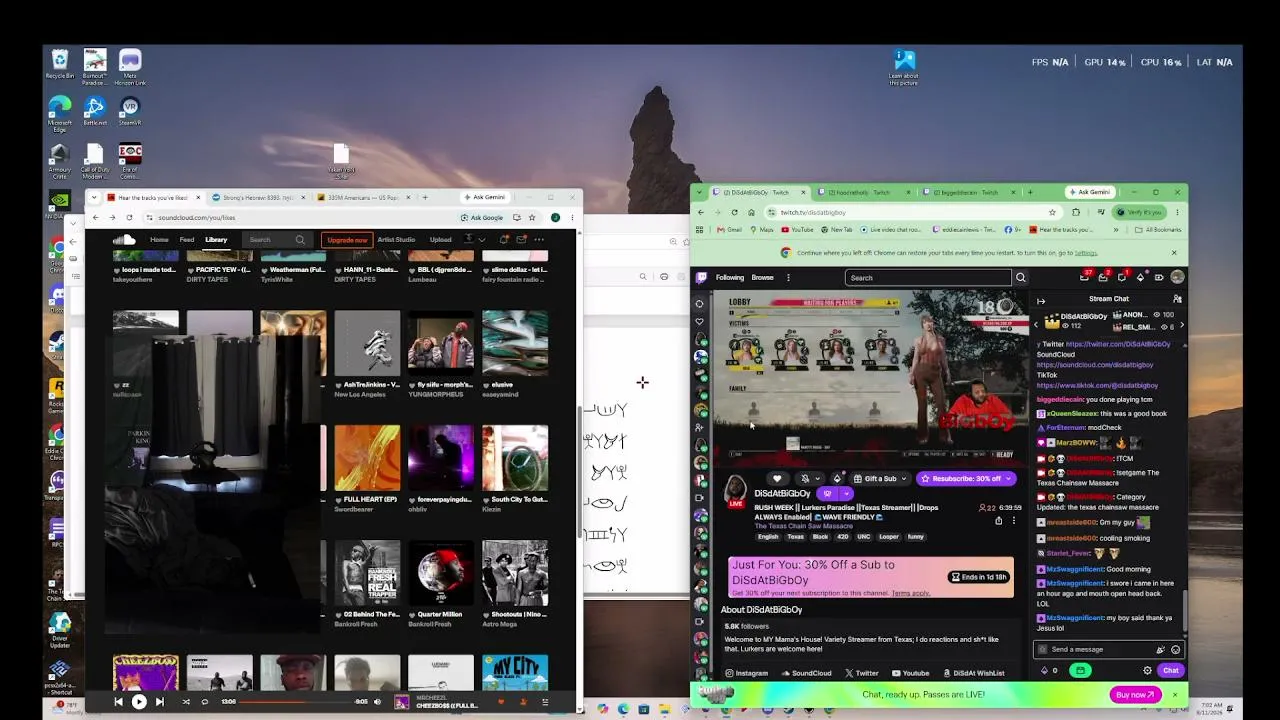Like the current track in player bar
Viewport: 1280px width, 720px height.
click(x=501, y=702)
